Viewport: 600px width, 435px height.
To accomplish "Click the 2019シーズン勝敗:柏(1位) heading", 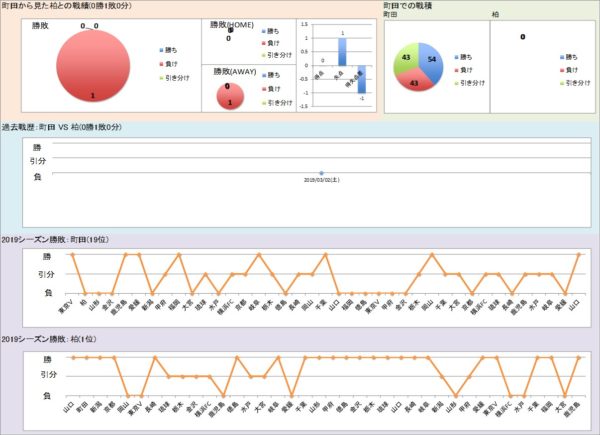I will pyautogui.click(x=49, y=339).
